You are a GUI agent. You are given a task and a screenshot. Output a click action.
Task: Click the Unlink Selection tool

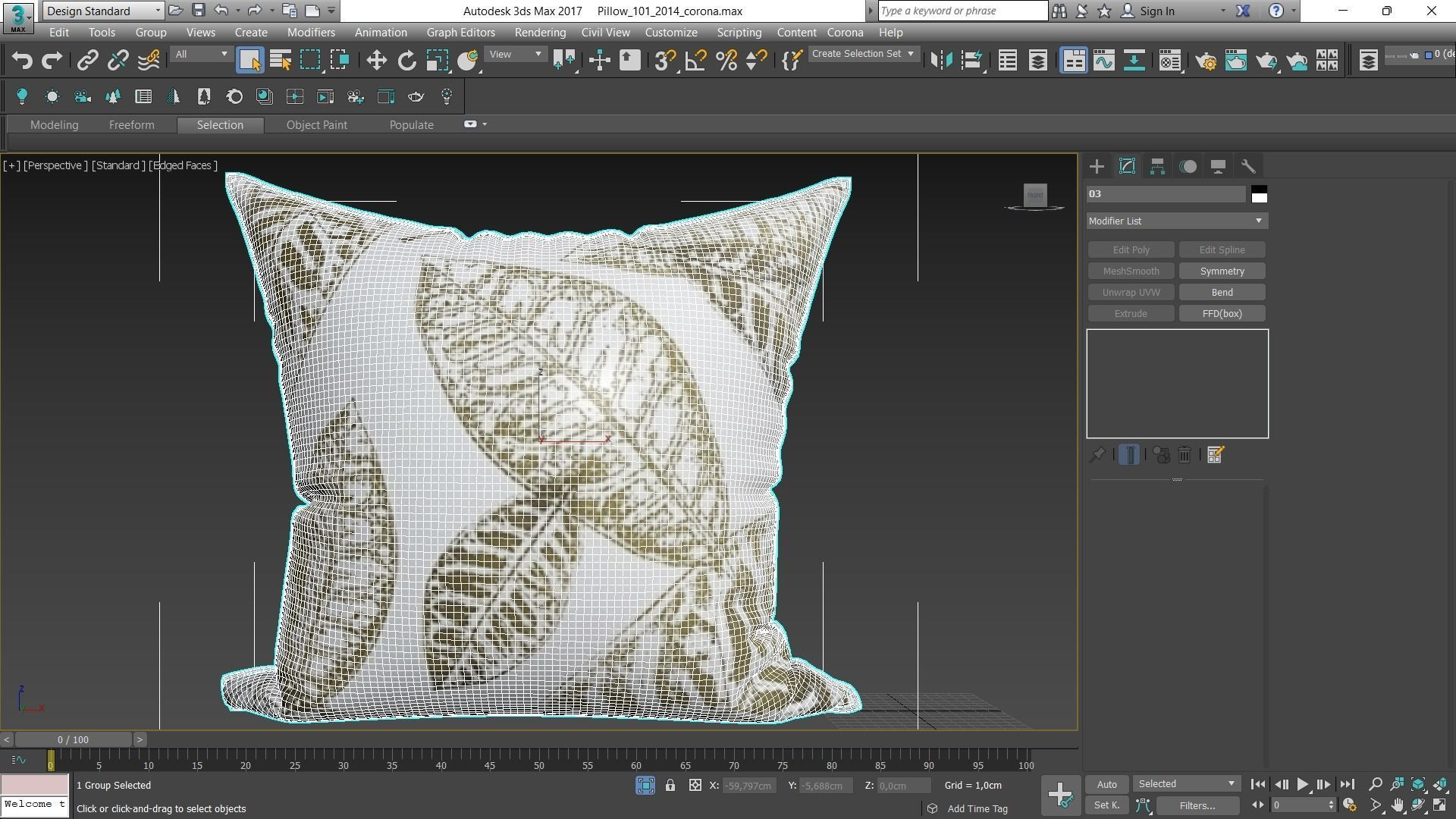[x=118, y=61]
